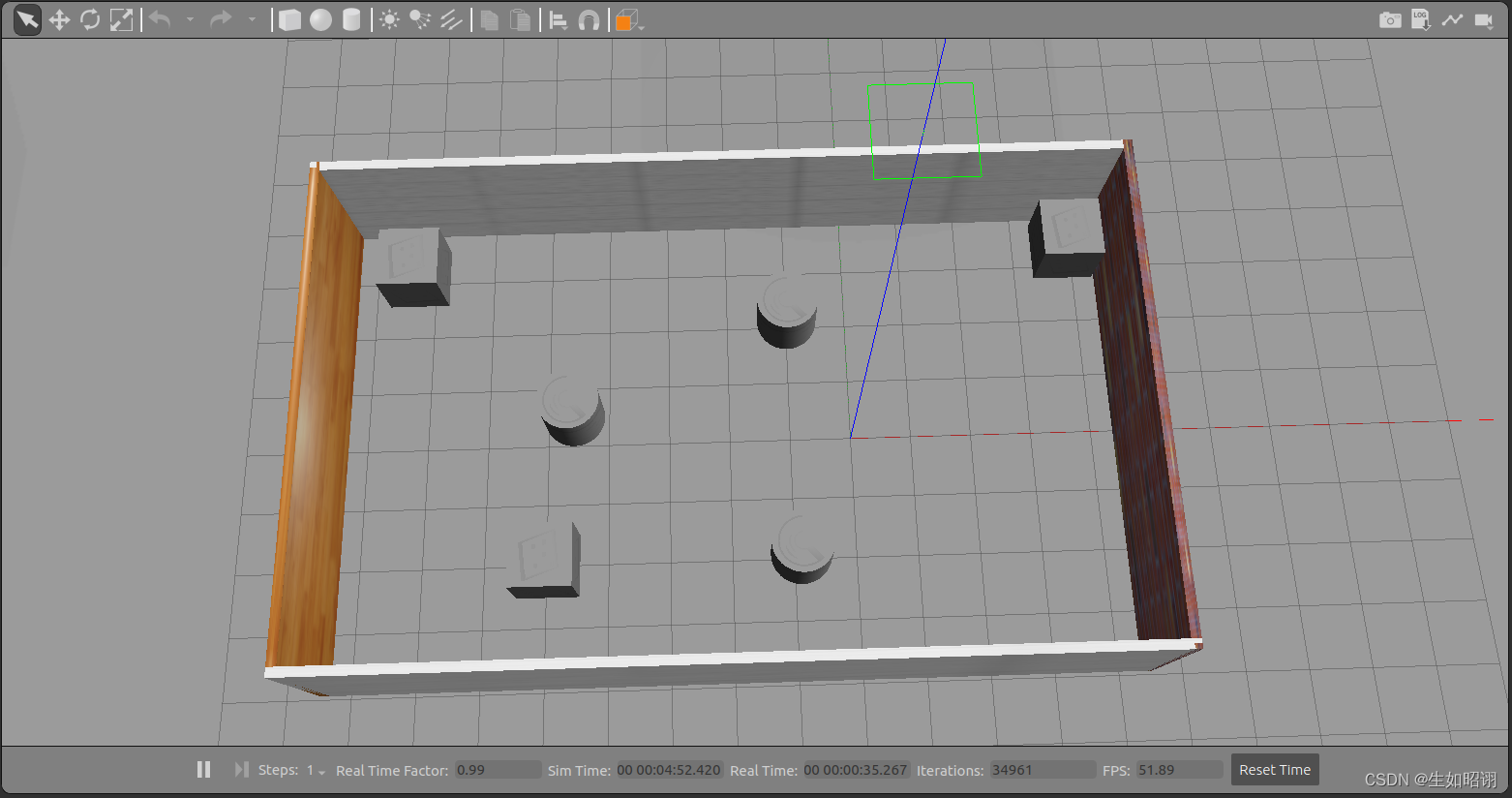Select the cube at bottom left
Screen dimensions: 1512x798
pos(544,561)
